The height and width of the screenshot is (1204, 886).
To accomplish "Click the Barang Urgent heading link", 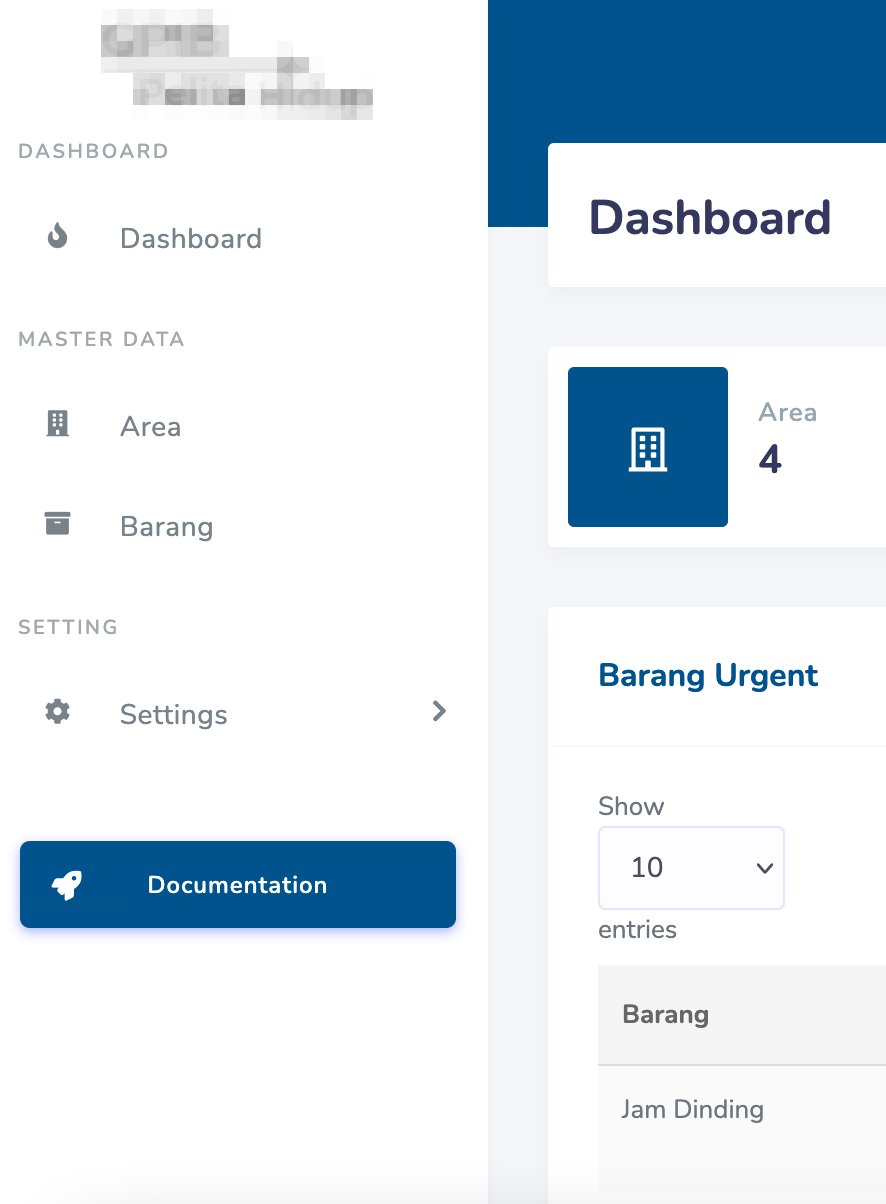I will click(x=708, y=675).
